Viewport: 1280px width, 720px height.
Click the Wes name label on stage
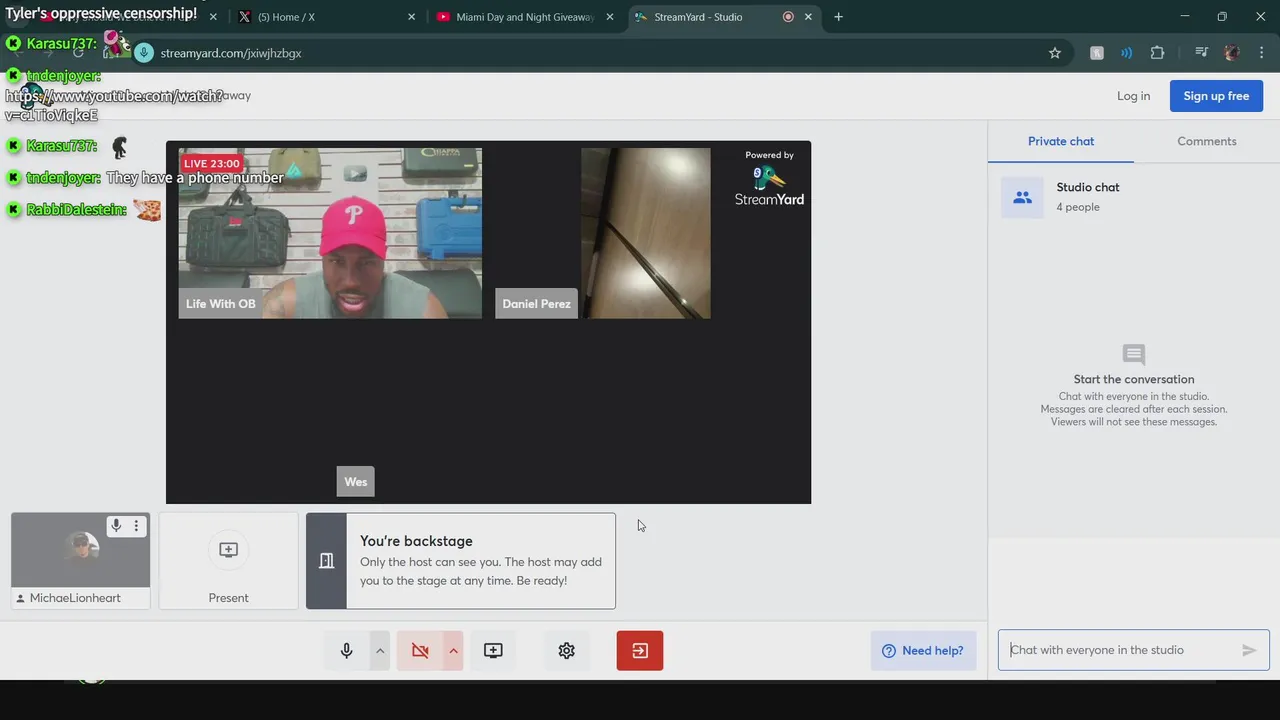click(x=356, y=482)
